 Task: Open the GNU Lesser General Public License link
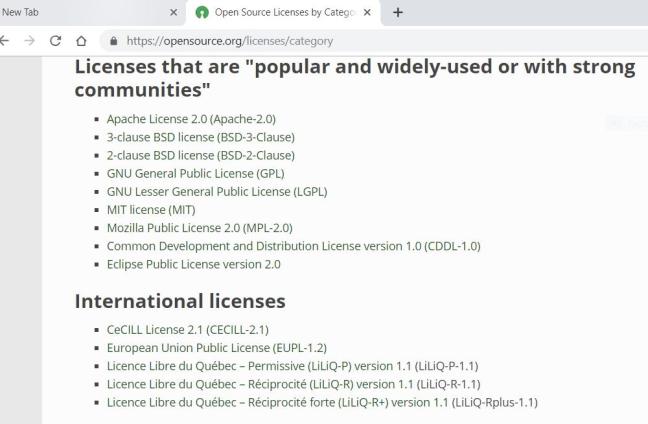[x=217, y=192]
